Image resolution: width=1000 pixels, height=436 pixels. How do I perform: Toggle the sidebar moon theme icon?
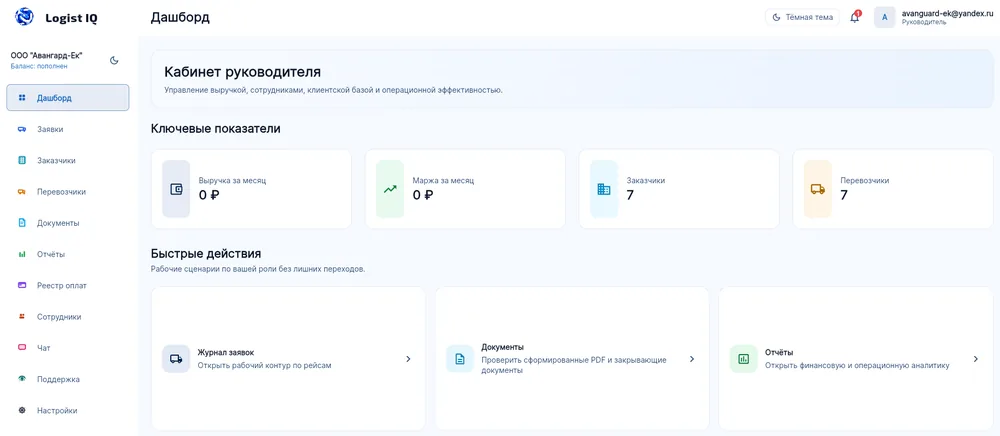point(114,61)
